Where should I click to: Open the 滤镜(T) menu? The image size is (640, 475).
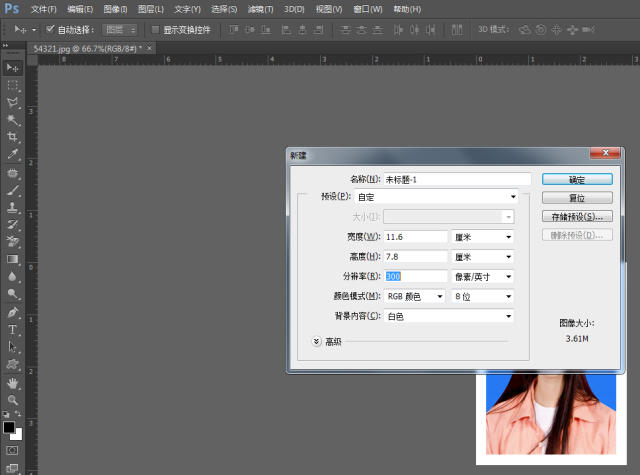coord(261,8)
